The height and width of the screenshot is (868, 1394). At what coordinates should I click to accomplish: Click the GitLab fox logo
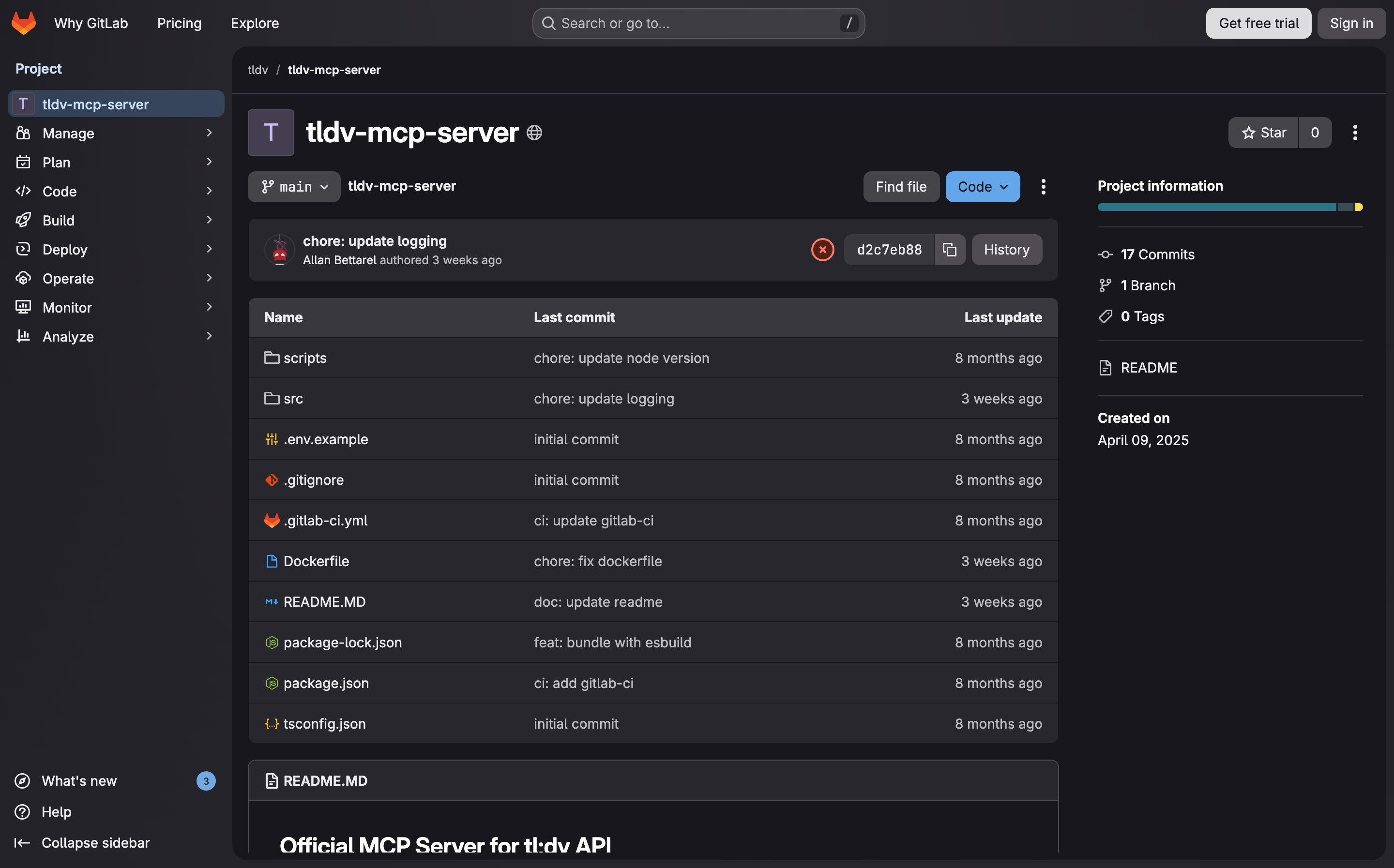point(24,23)
